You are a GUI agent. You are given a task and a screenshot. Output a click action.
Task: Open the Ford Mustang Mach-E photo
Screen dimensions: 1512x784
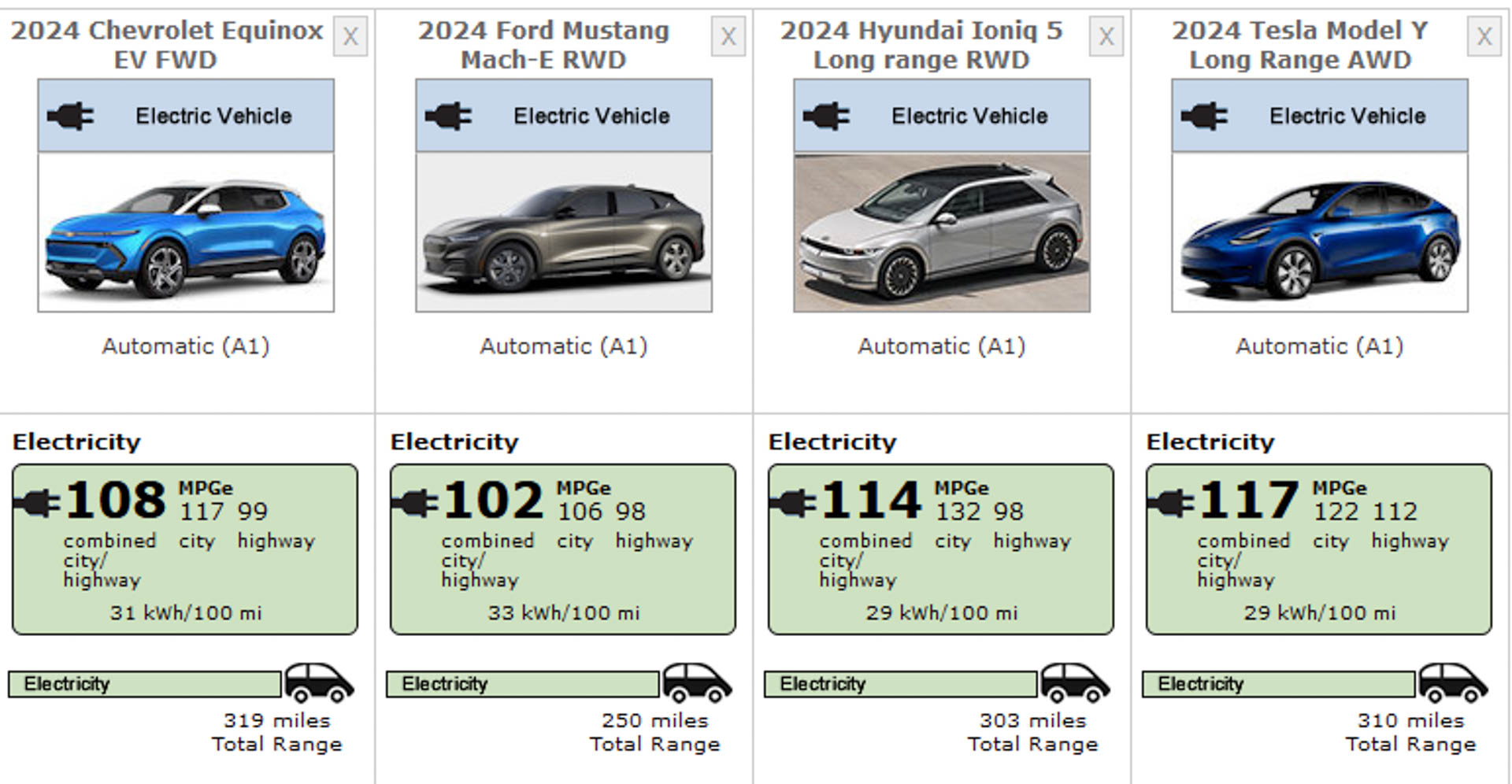point(564,233)
